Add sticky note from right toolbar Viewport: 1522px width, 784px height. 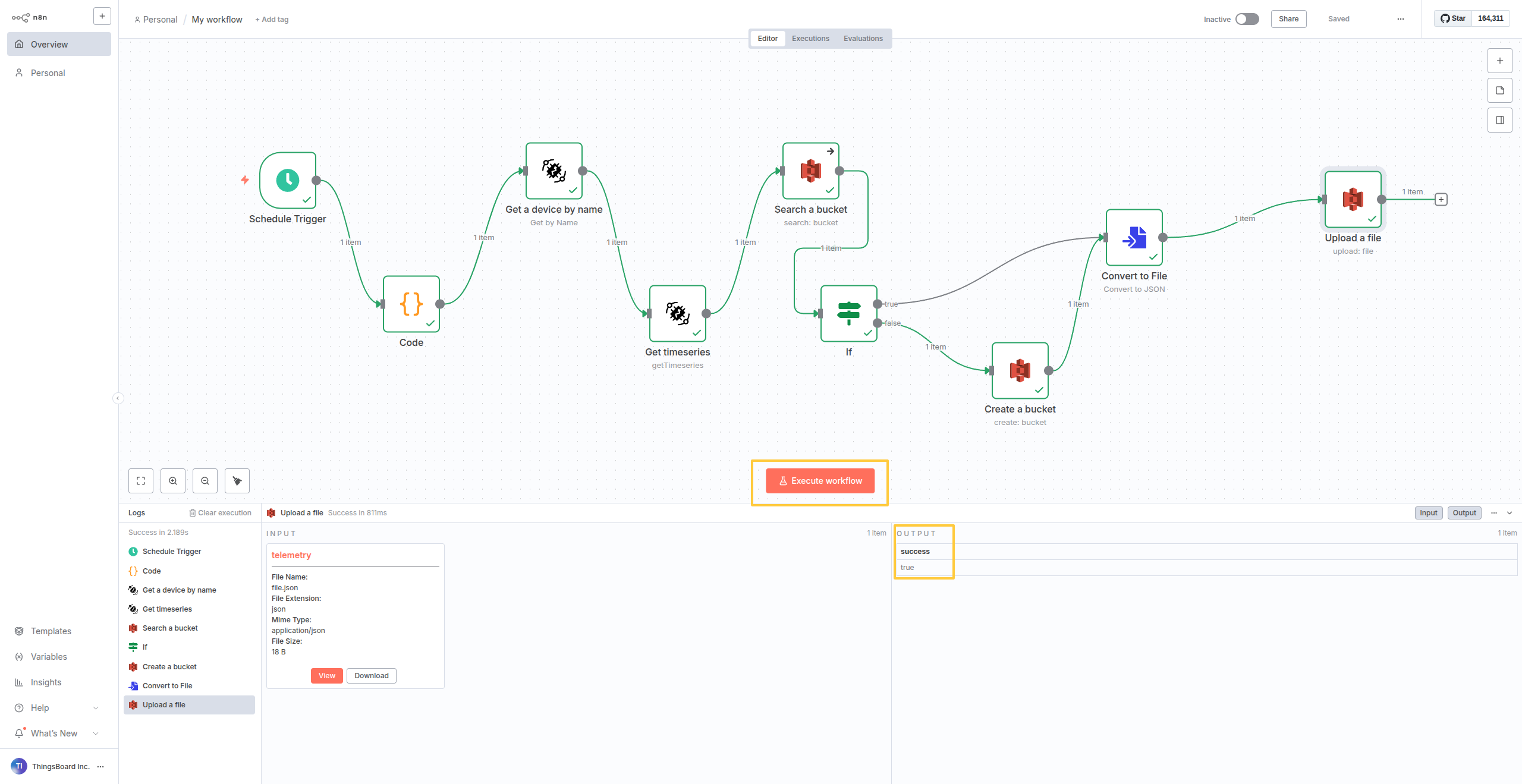(1499, 90)
